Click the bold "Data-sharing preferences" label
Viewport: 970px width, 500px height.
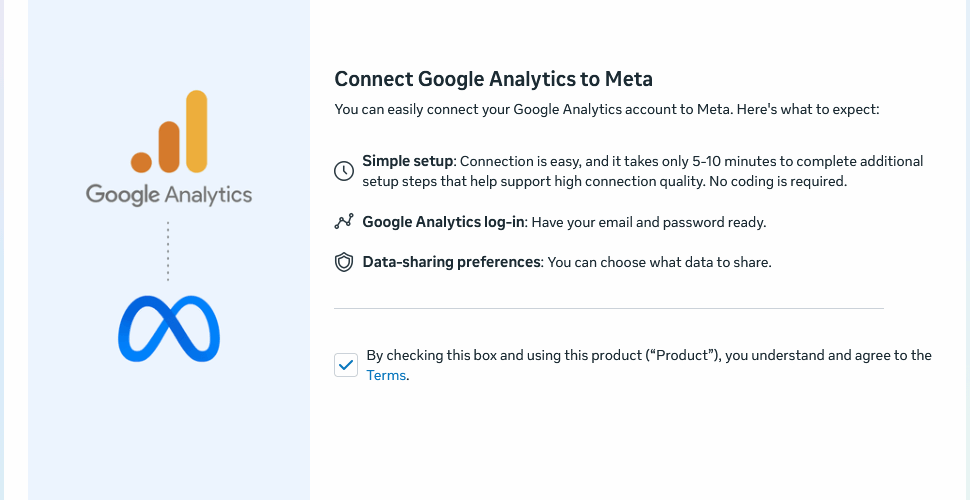click(x=451, y=262)
